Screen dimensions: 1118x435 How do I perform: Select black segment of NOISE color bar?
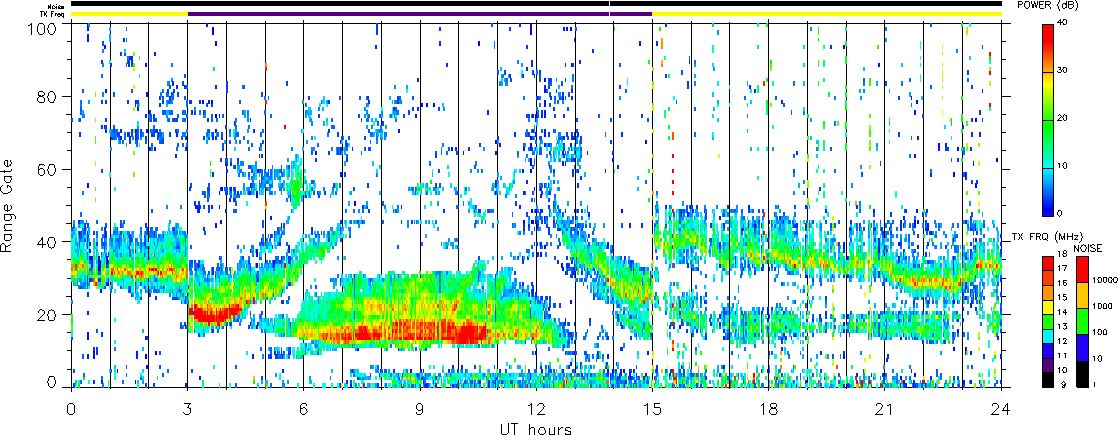pyautogui.click(x=1082, y=374)
